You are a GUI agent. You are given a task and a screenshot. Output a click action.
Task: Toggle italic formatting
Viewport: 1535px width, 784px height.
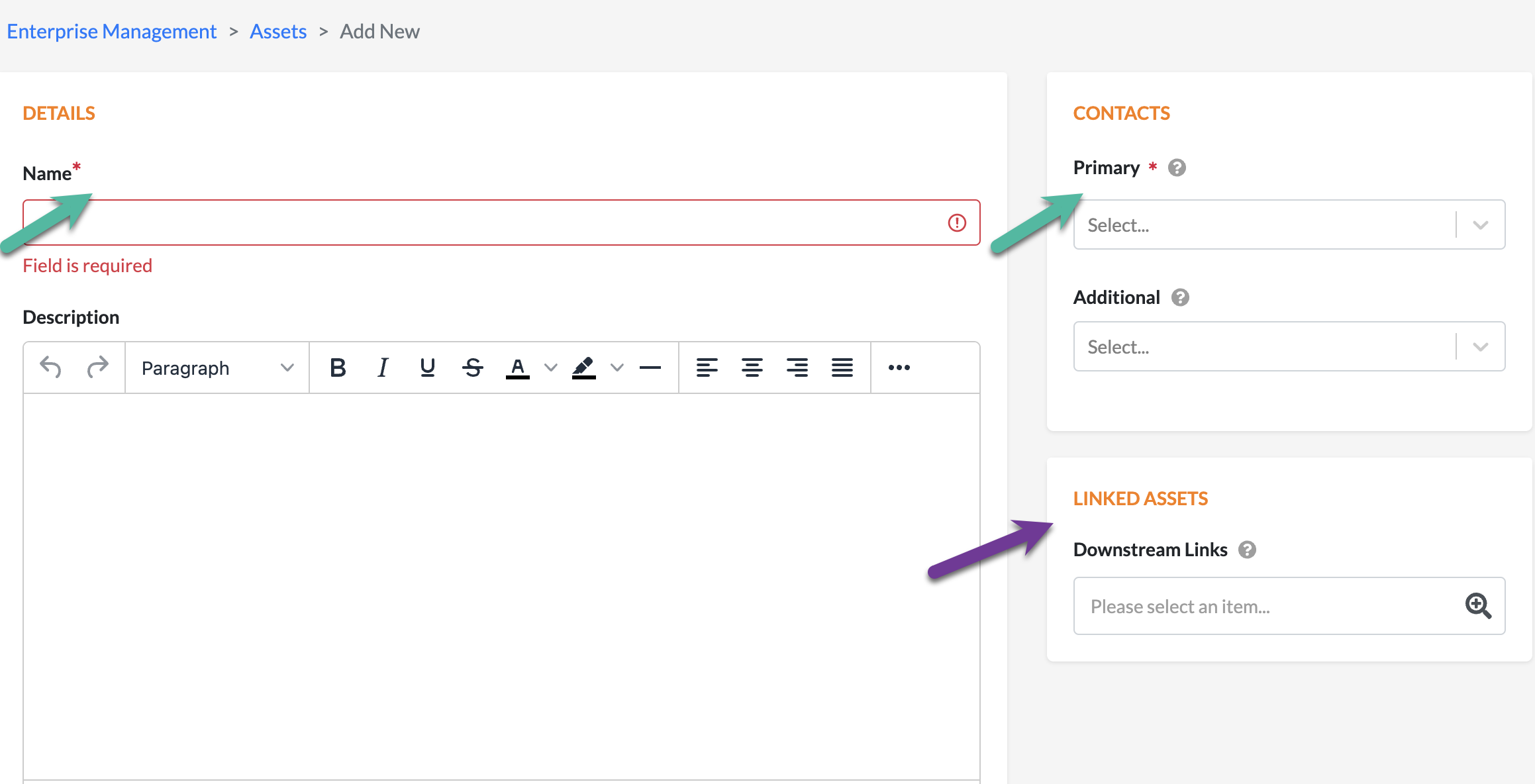(x=382, y=367)
